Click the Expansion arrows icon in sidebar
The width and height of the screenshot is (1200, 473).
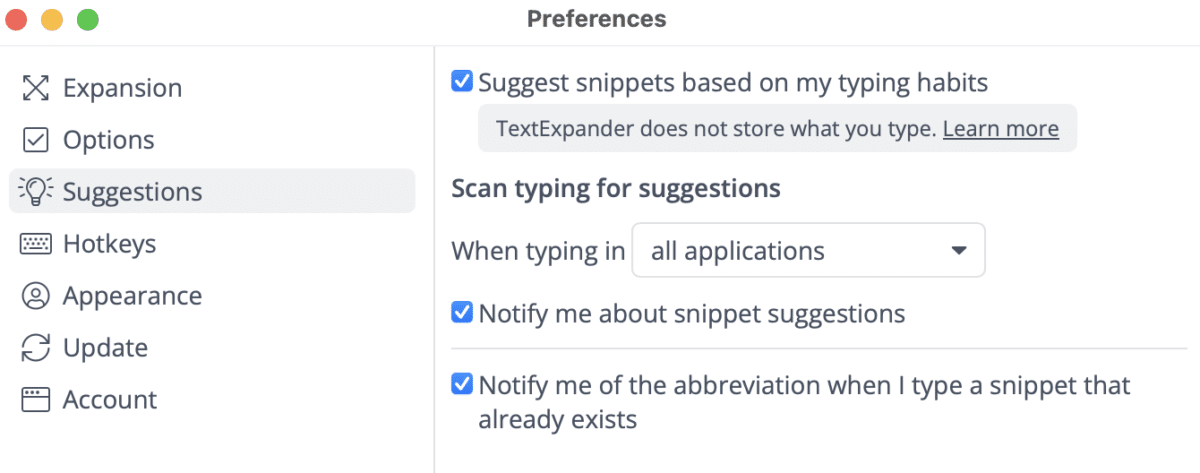click(x=35, y=88)
